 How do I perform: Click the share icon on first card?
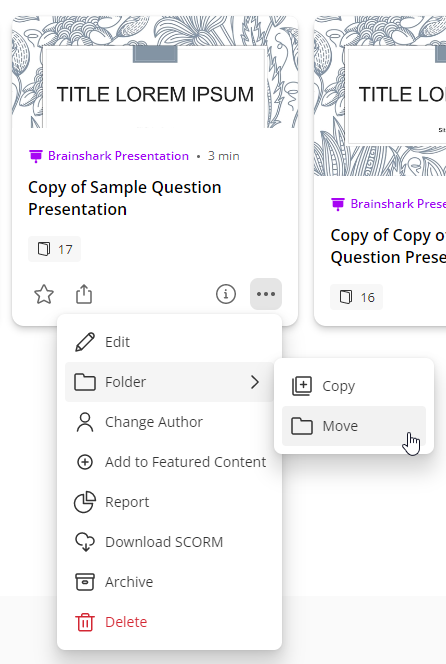click(84, 294)
